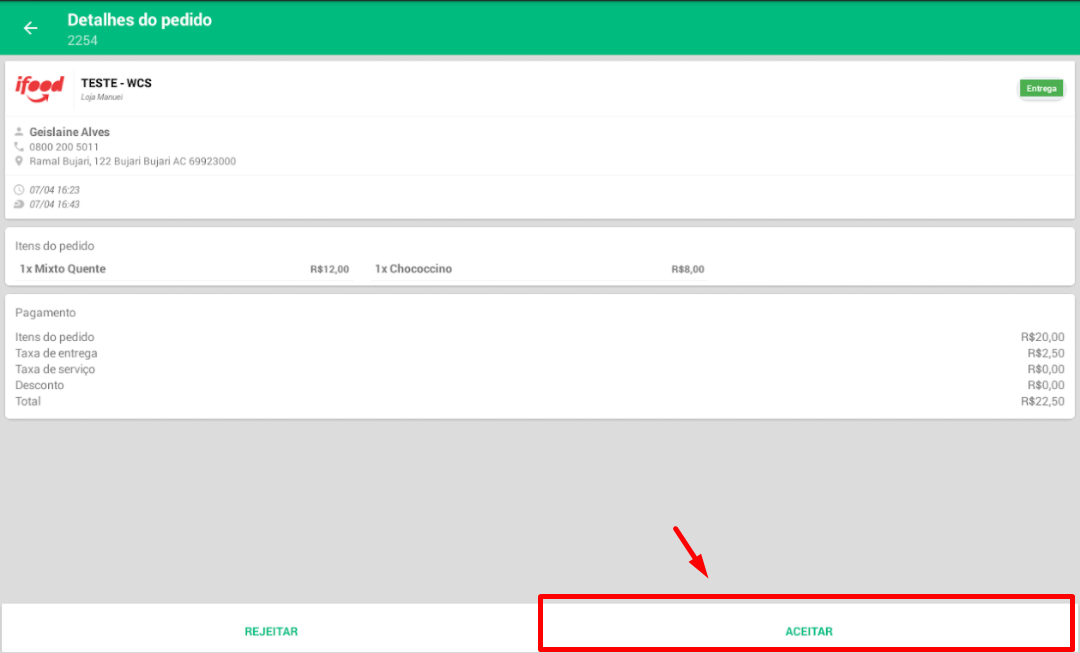This screenshot has height=653, width=1080.
Task: Click the delivery icon beside 07/04 16:43
Action: pyautogui.click(x=19, y=205)
